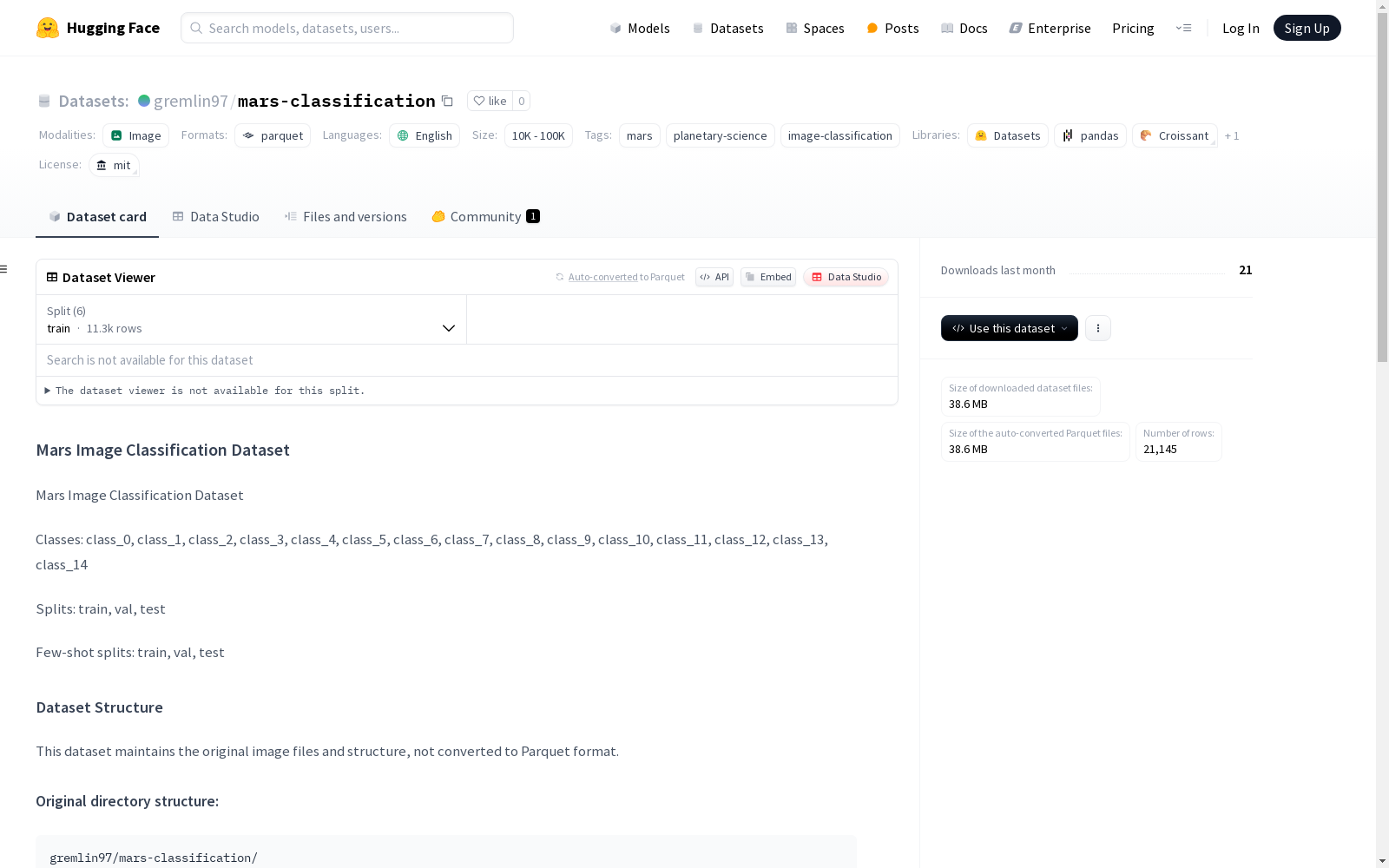Click the 'Few-shot splits: train, val, test' line
1389x868 pixels.
[x=130, y=653]
